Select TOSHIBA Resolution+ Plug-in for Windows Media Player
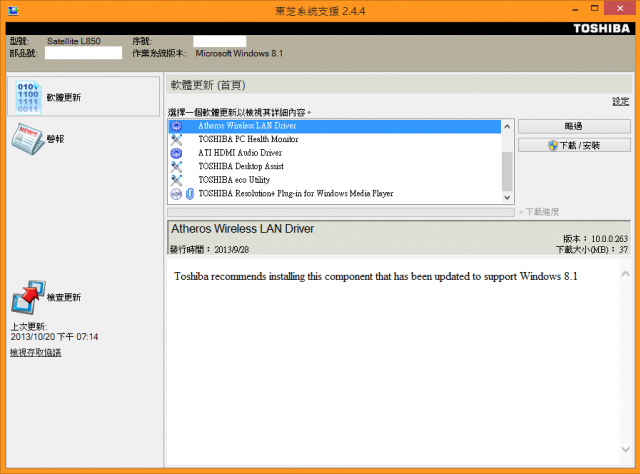 coord(335,194)
